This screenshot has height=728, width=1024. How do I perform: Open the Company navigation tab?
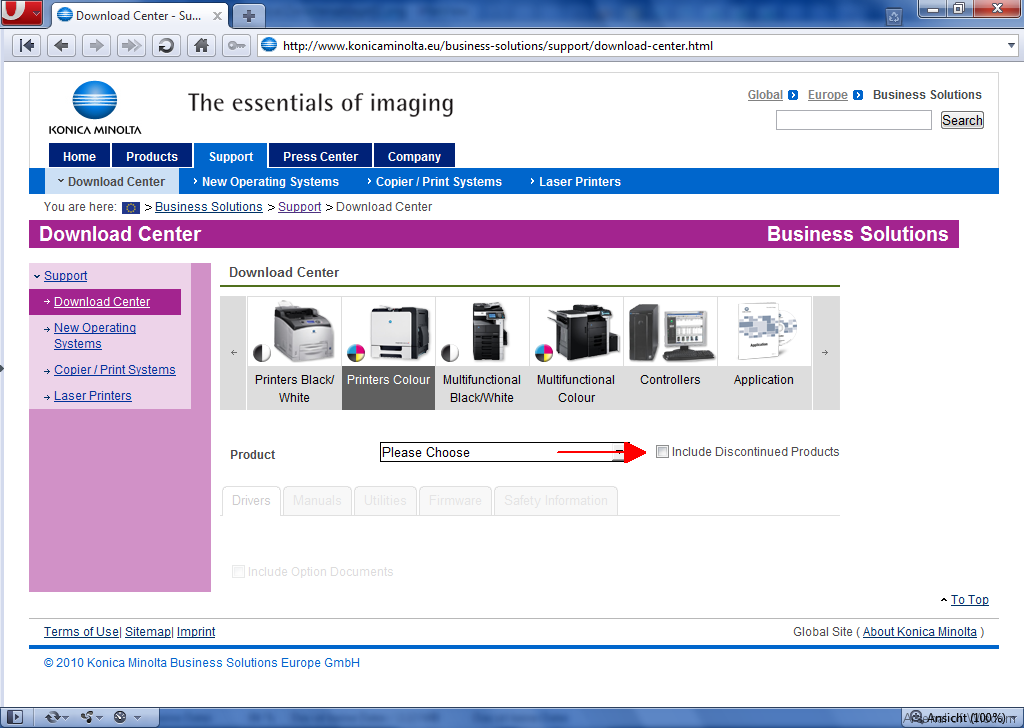[x=414, y=157]
